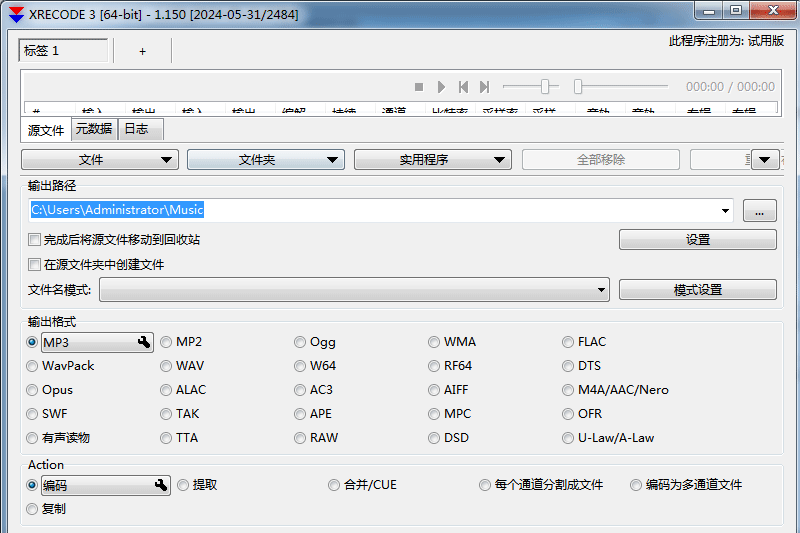Image resolution: width=800 pixels, height=533 pixels.
Task: Enable 'create files in source folder' checkbox
Action: pos(34,265)
